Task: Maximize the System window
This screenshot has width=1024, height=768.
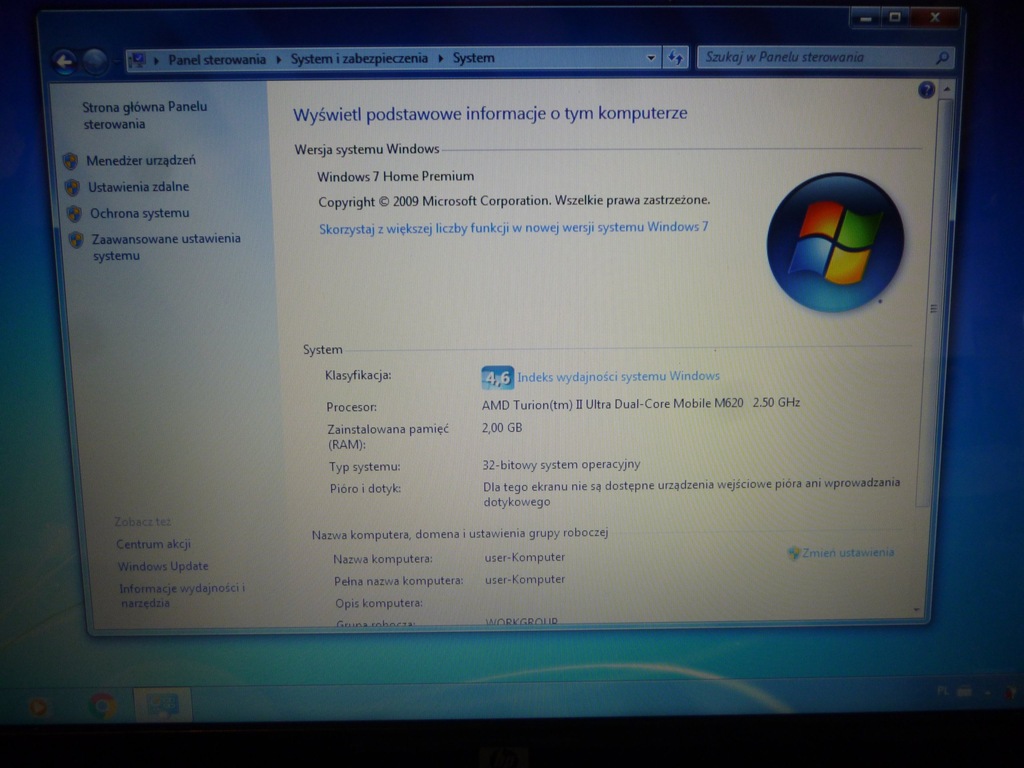Action: [x=895, y=18]
